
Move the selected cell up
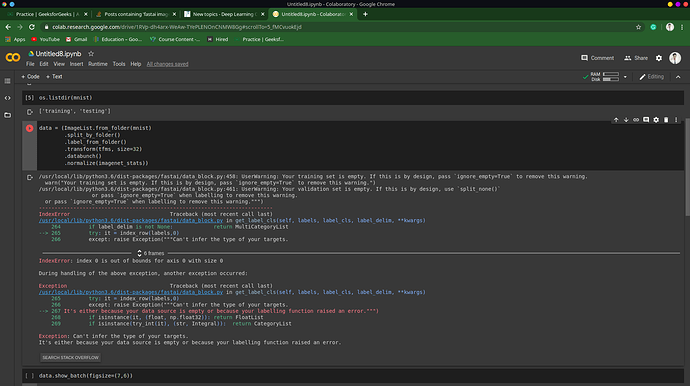[x=616, y=120]
